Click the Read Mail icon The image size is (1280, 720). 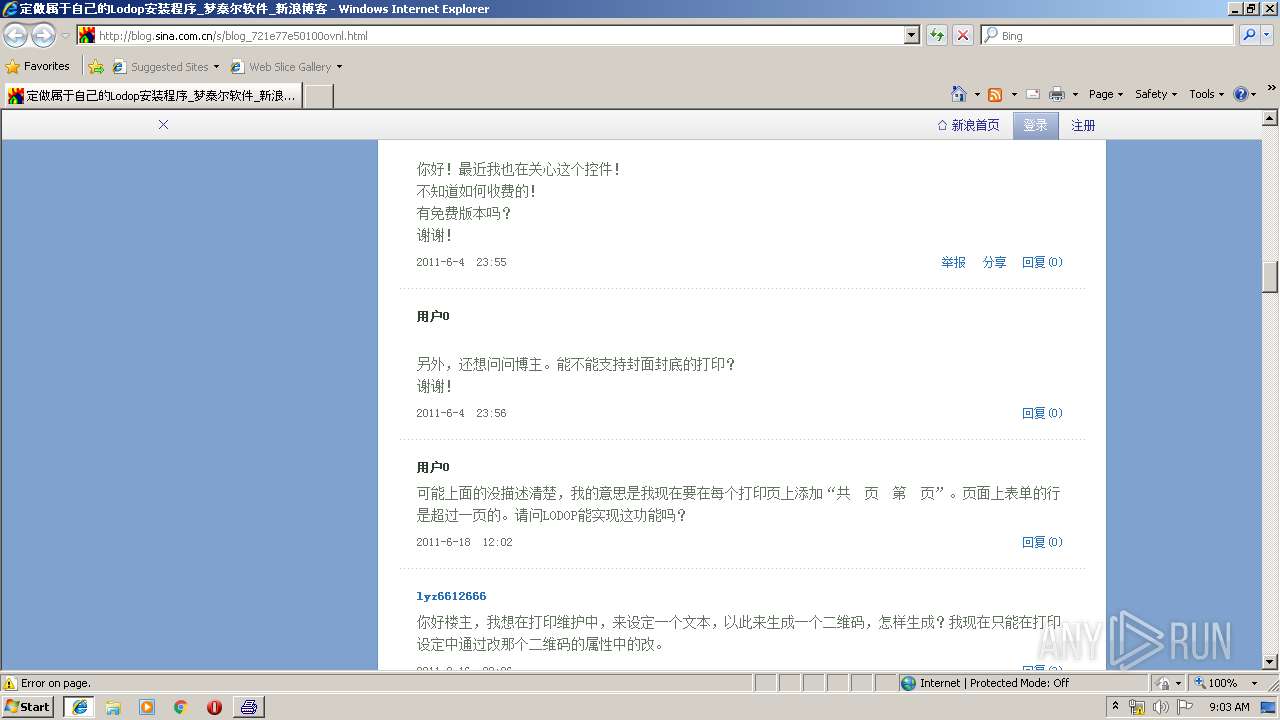(1033, 94)
